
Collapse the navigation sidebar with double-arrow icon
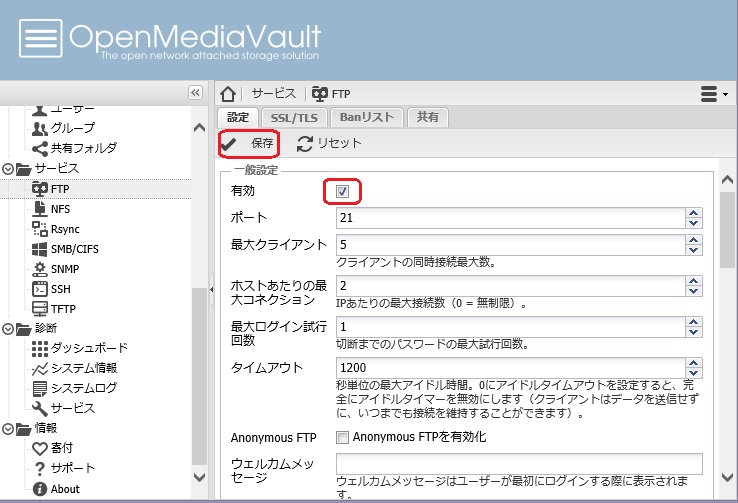click(195, 93)
